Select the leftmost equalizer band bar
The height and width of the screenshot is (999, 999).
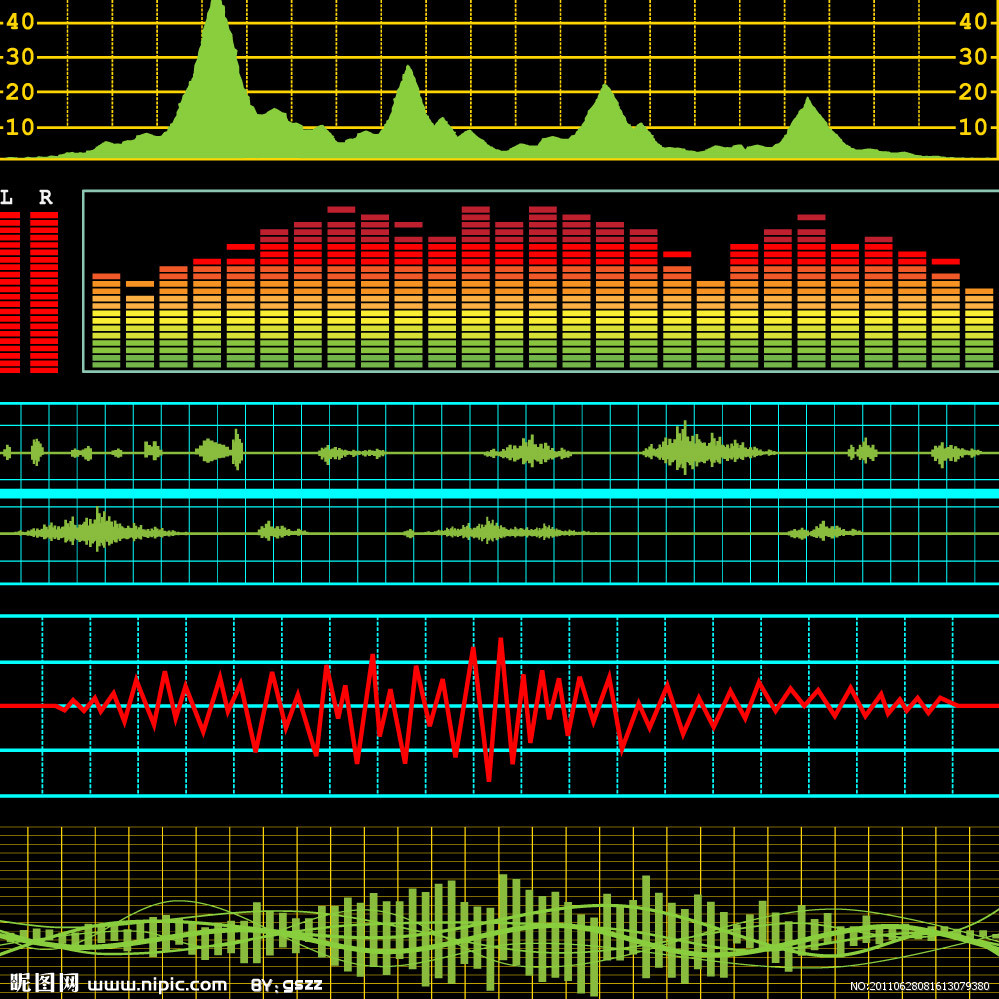coord(106,320)
